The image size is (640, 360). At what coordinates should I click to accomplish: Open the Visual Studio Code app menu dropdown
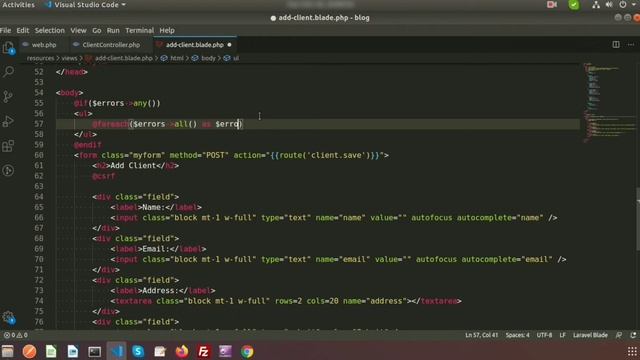(x=86, y=5)
